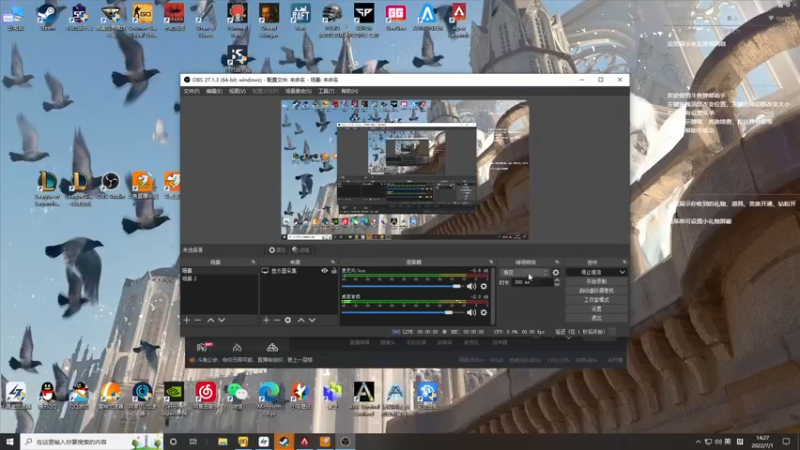Toggle Studio Mode (工作室模式) button
The height and width of the screenshot is (450, 800).
(596, 300)
